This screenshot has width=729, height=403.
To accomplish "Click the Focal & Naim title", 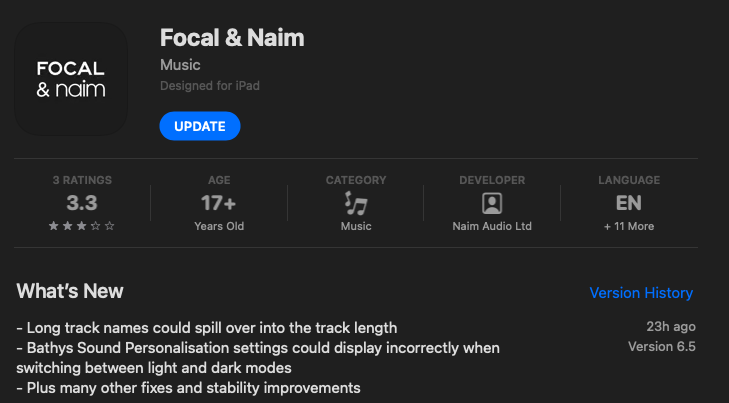I will [x=232, y=38].
